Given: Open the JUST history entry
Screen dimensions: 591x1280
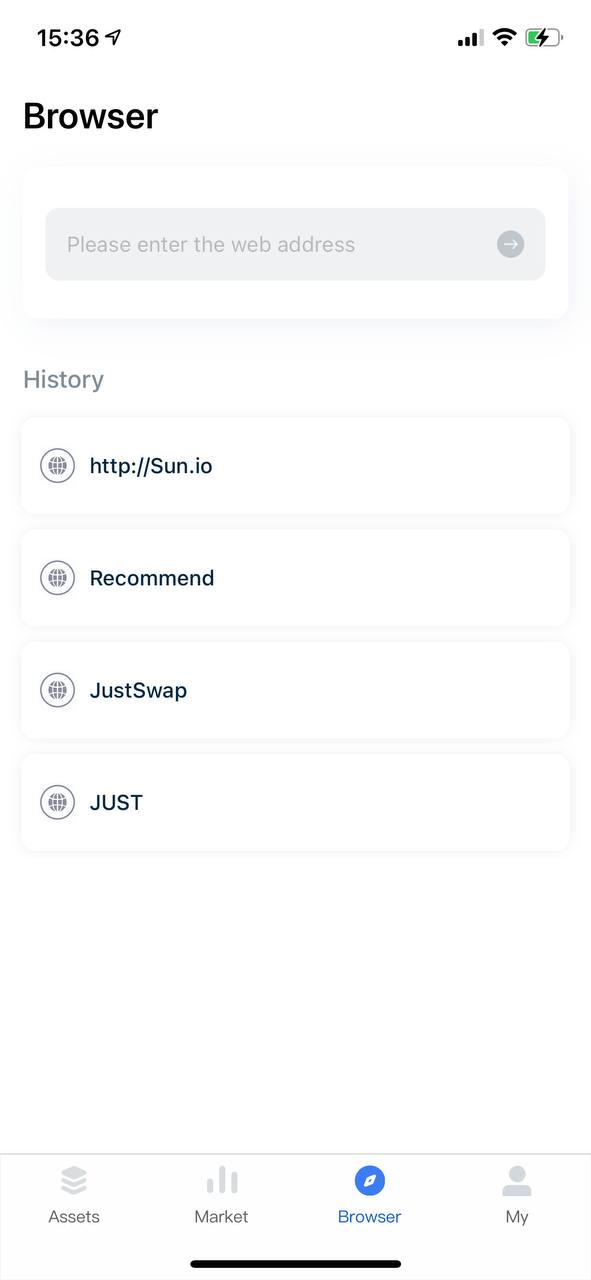Looking at the screenshot, I should coord(295,802).
